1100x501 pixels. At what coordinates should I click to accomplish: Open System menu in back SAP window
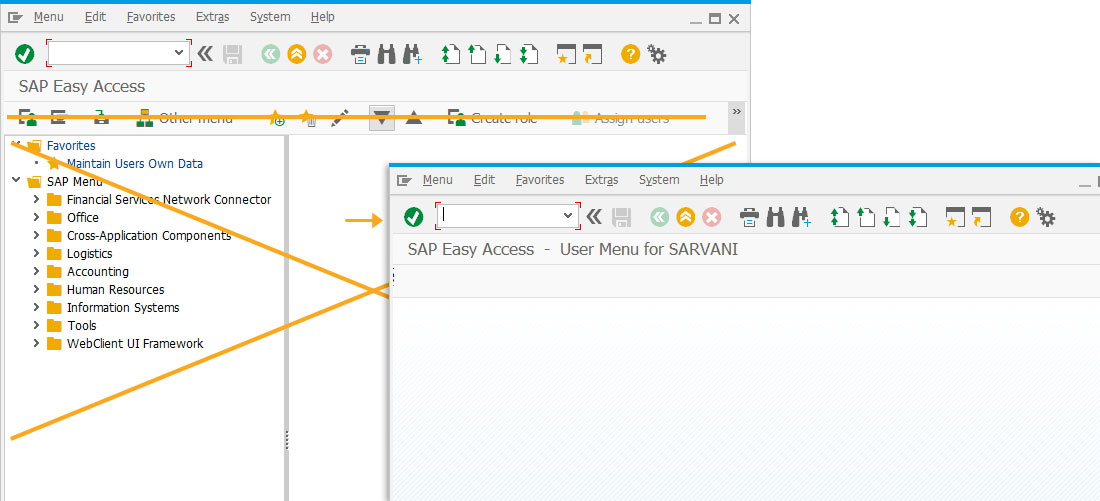[270, 17]
